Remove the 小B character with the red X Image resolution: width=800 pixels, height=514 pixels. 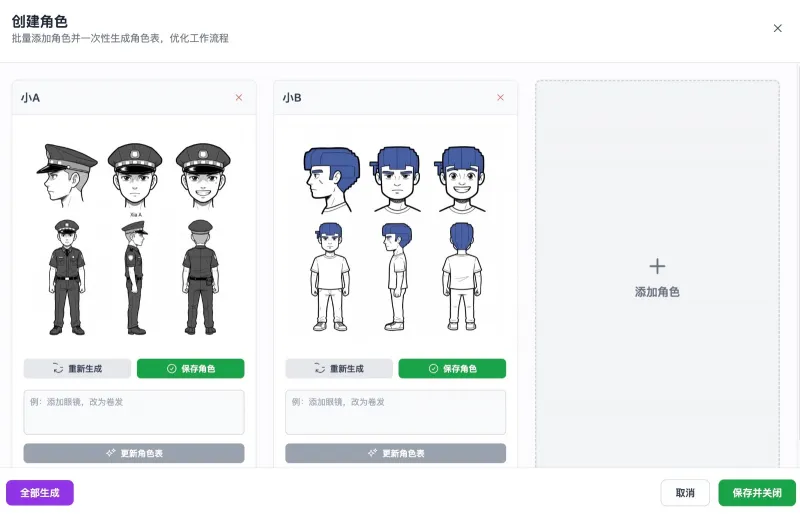click(x=501, y=97)
